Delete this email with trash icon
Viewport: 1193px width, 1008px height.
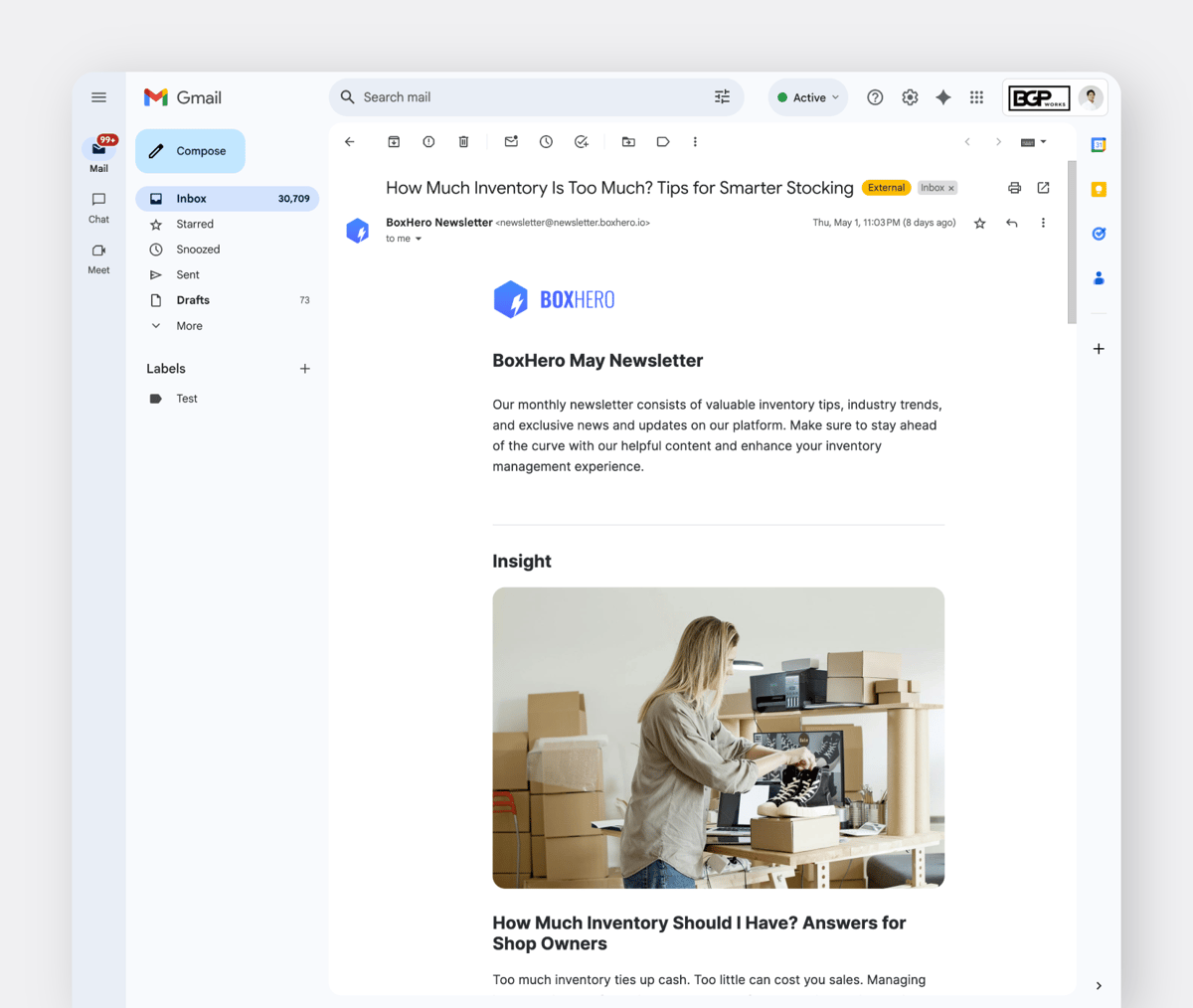tap(463, 142)
